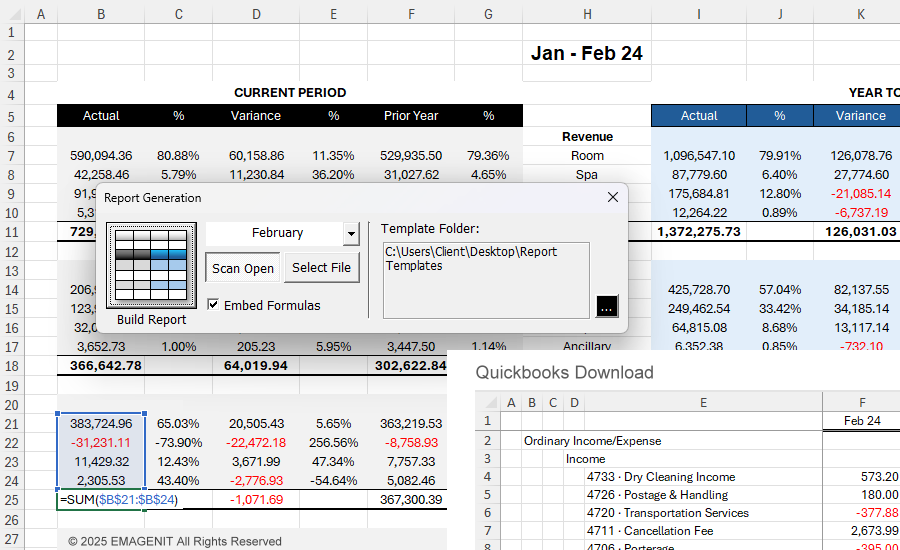Screen dimensions: 900x550
Task: Click Quickbooks sheet select-all corner
Action: coord(488,403)
